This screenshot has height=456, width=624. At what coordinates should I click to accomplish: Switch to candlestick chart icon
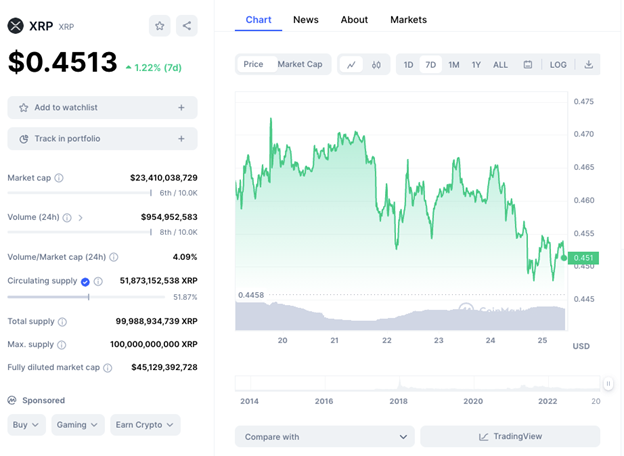(376, 65)
